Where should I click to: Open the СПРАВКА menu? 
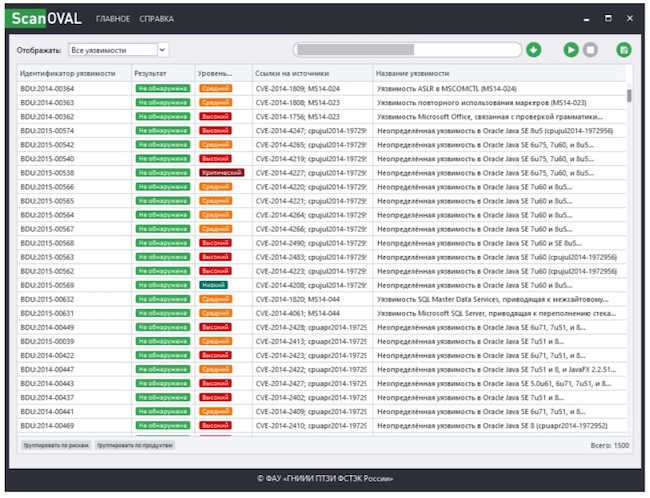click(x=156, y=19)
